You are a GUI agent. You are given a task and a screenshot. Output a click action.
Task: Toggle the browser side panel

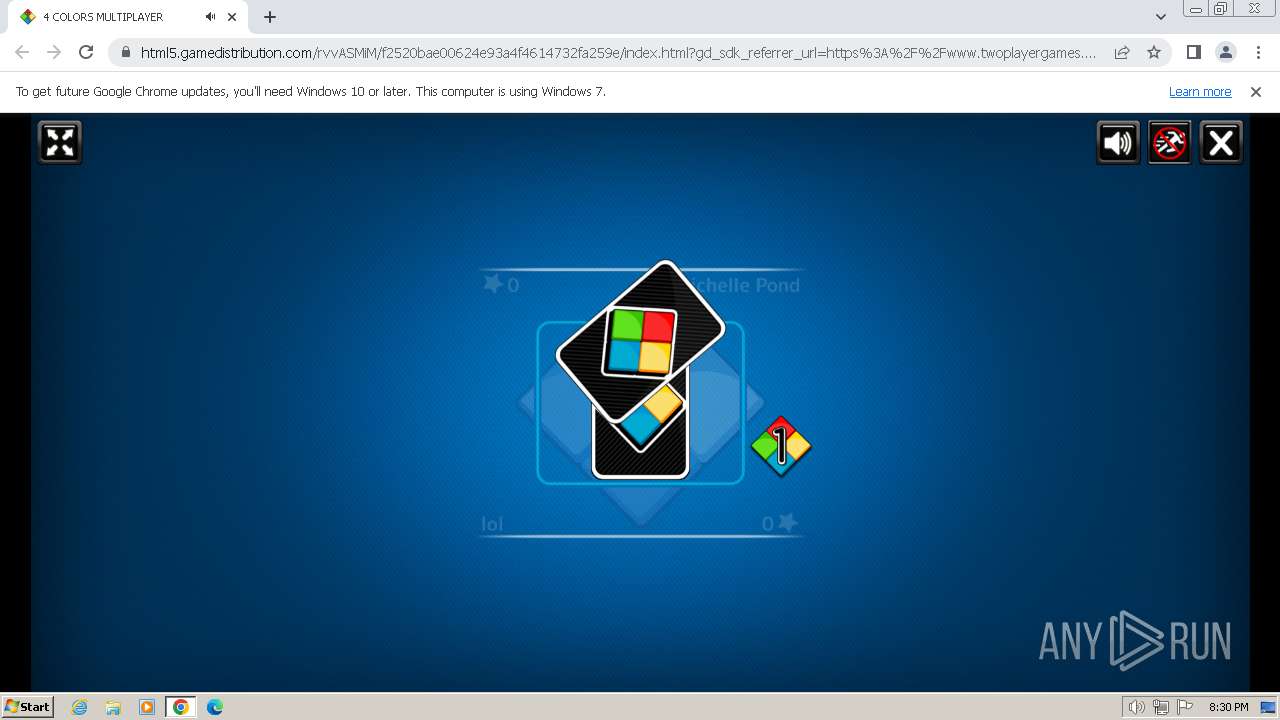coord(1193,53)
